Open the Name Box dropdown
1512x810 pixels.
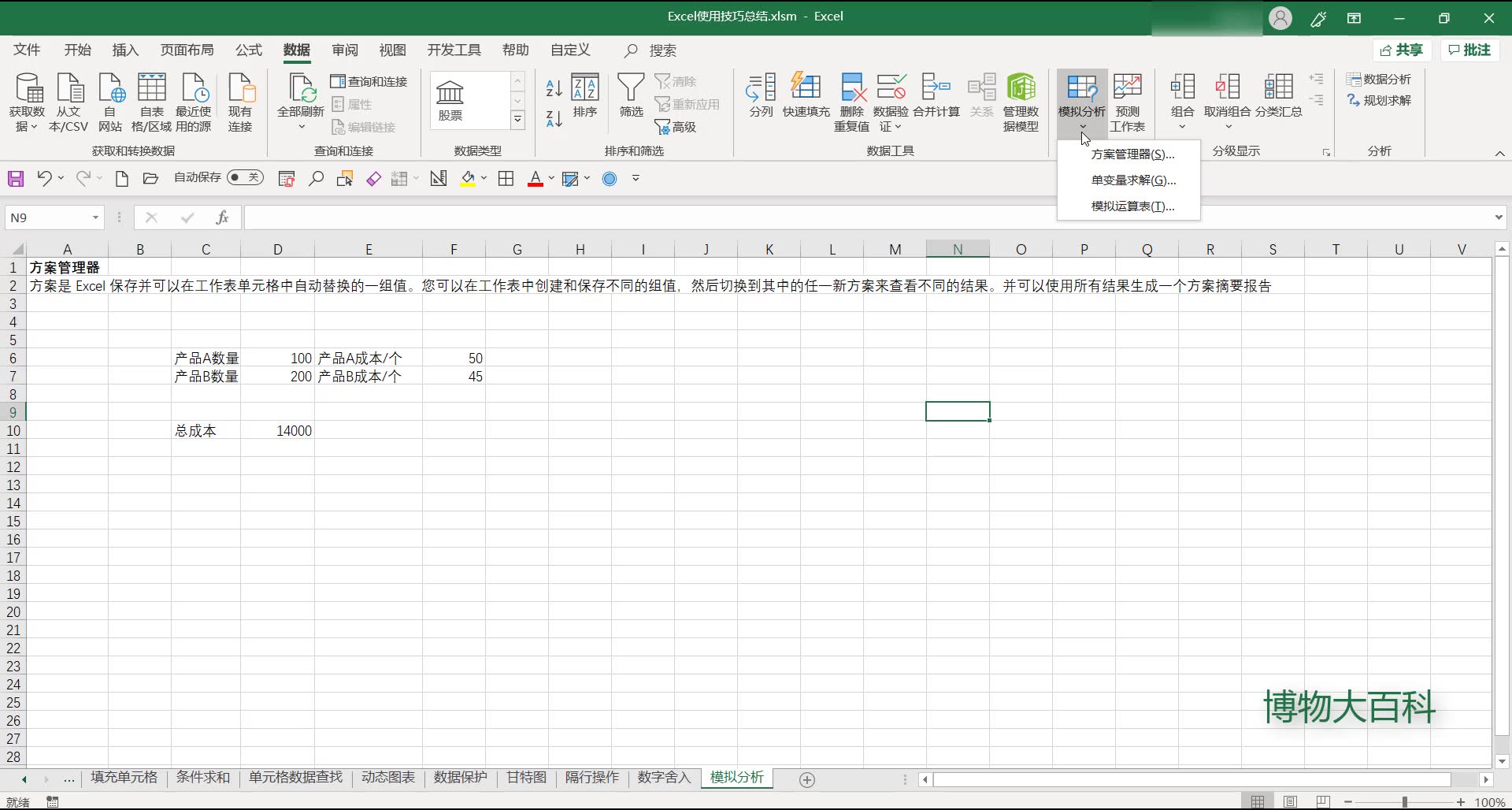coord(95,217)
